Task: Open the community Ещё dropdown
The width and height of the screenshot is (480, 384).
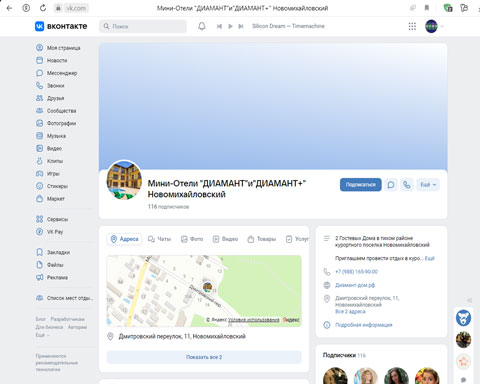Action: point(428,185)
